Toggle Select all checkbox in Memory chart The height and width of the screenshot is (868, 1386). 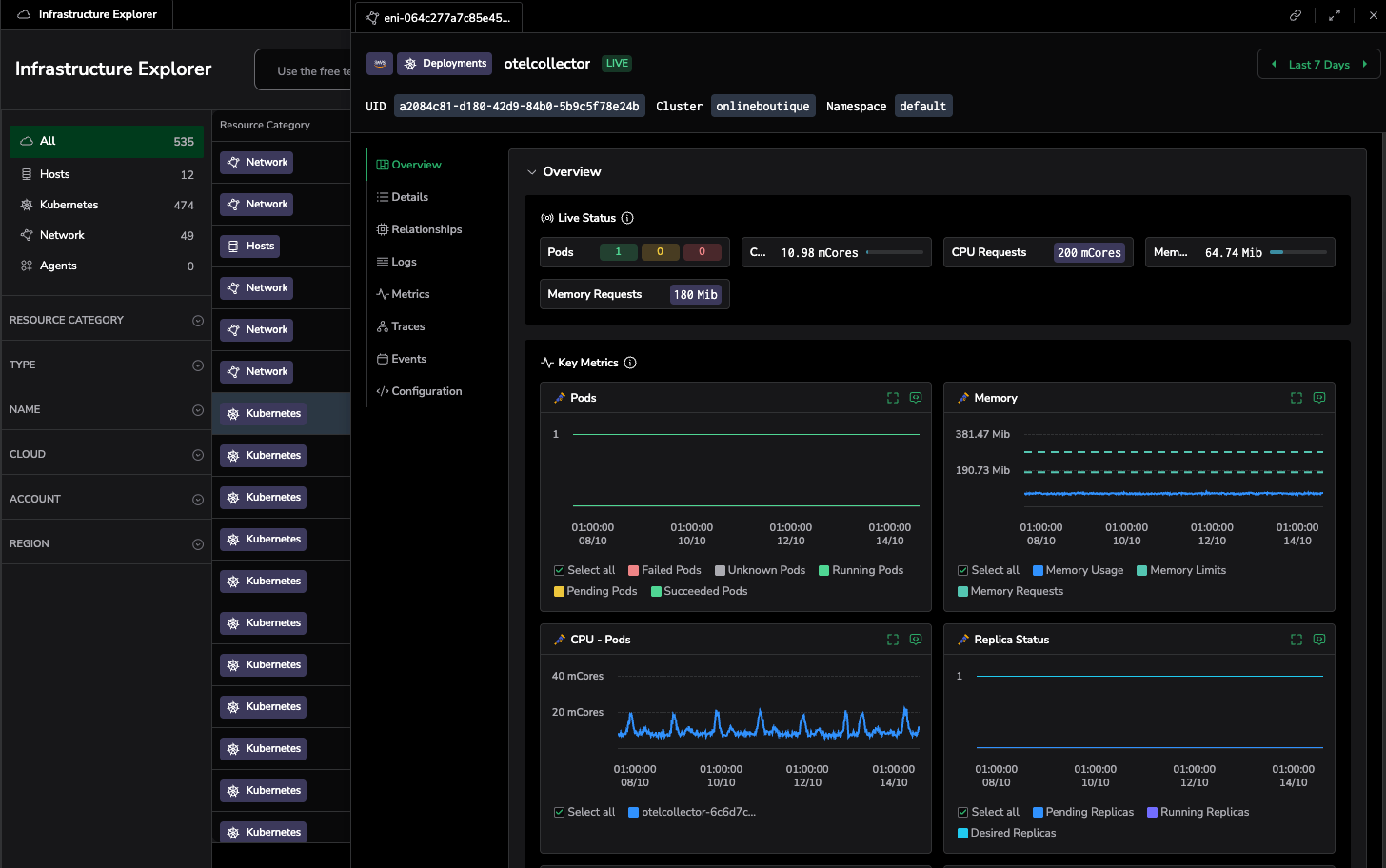tap(963, 570)
